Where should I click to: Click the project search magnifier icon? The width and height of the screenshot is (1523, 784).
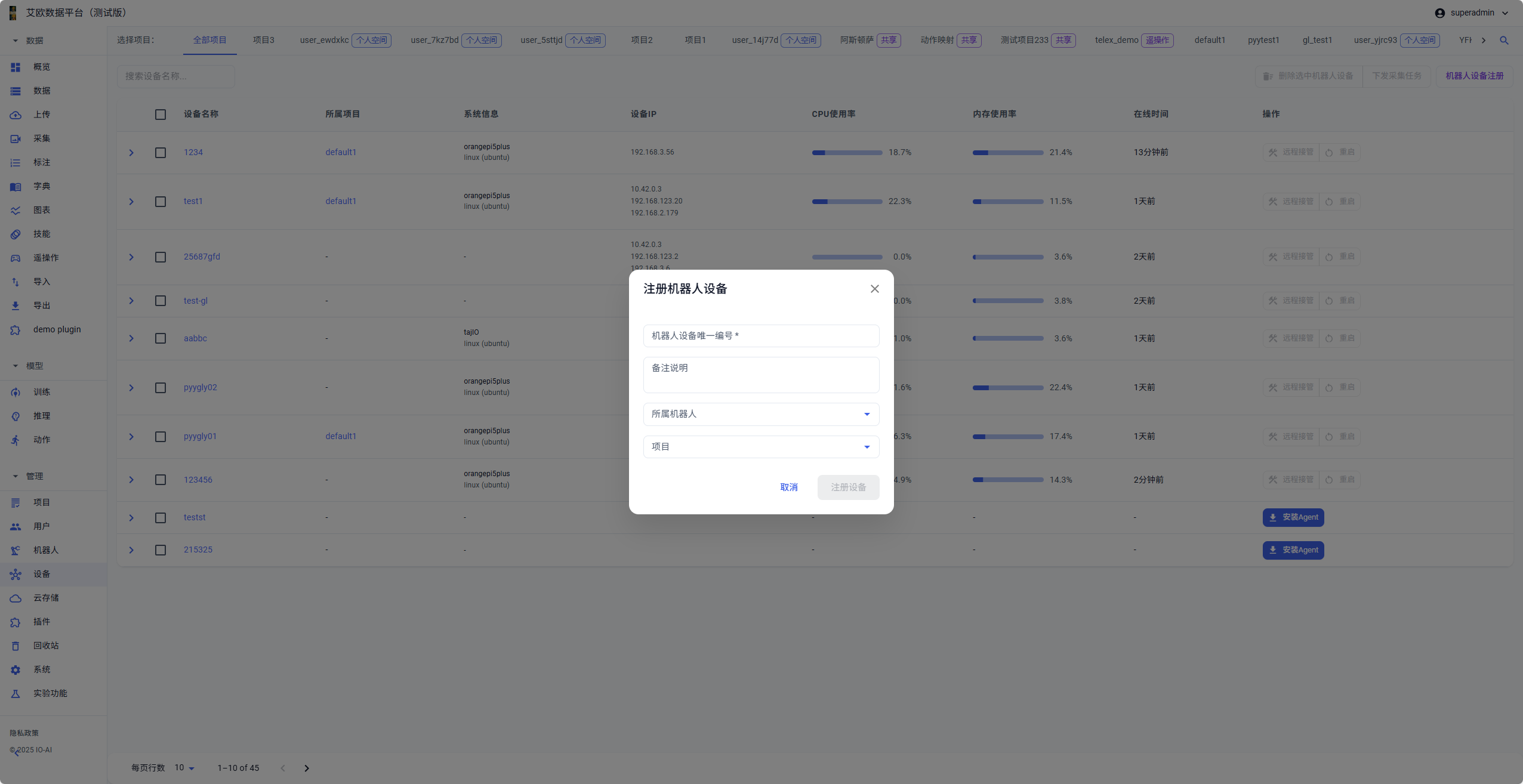tap(1504, 41)
